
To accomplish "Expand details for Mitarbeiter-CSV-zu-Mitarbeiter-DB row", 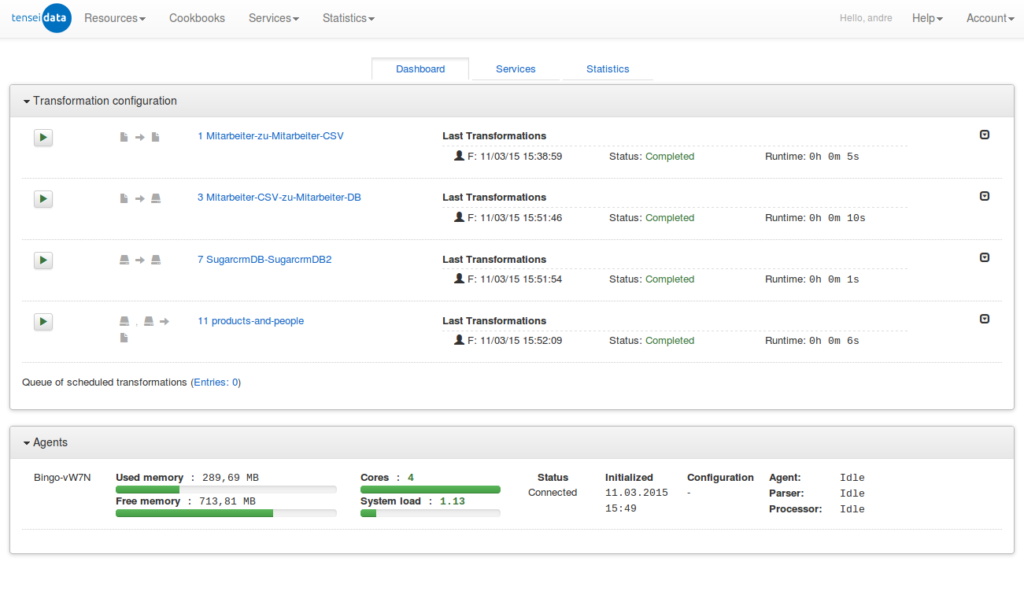I will pos(985,196).
